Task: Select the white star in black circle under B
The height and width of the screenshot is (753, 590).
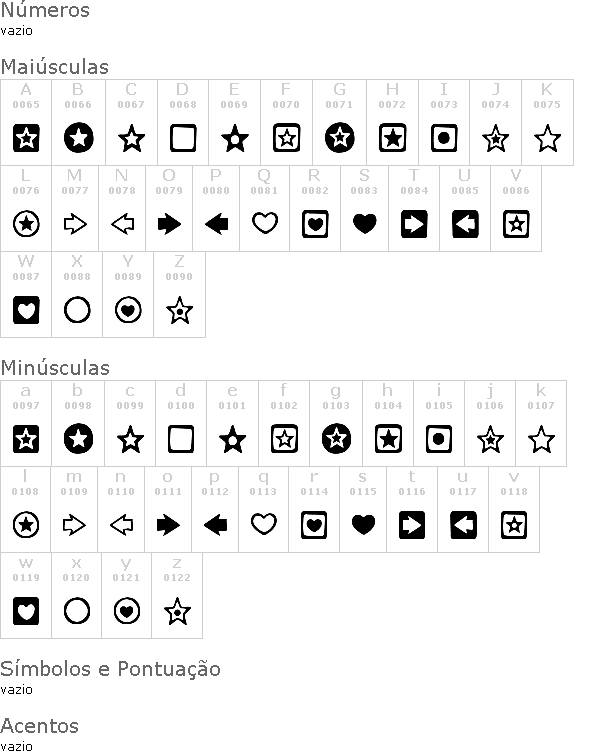Action: [79, 138]
